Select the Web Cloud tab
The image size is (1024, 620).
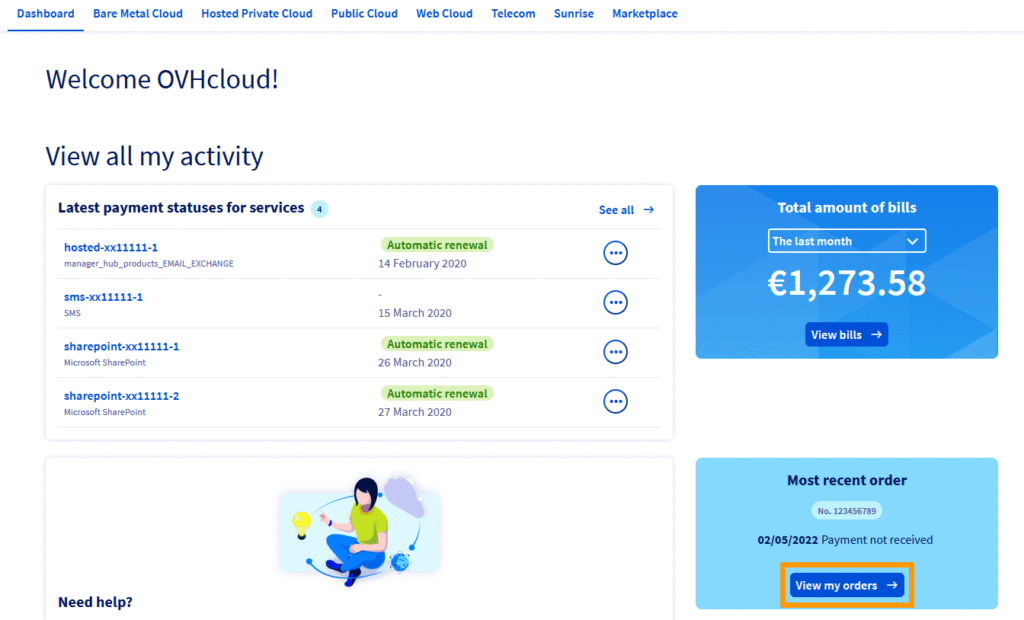point(444,14)
